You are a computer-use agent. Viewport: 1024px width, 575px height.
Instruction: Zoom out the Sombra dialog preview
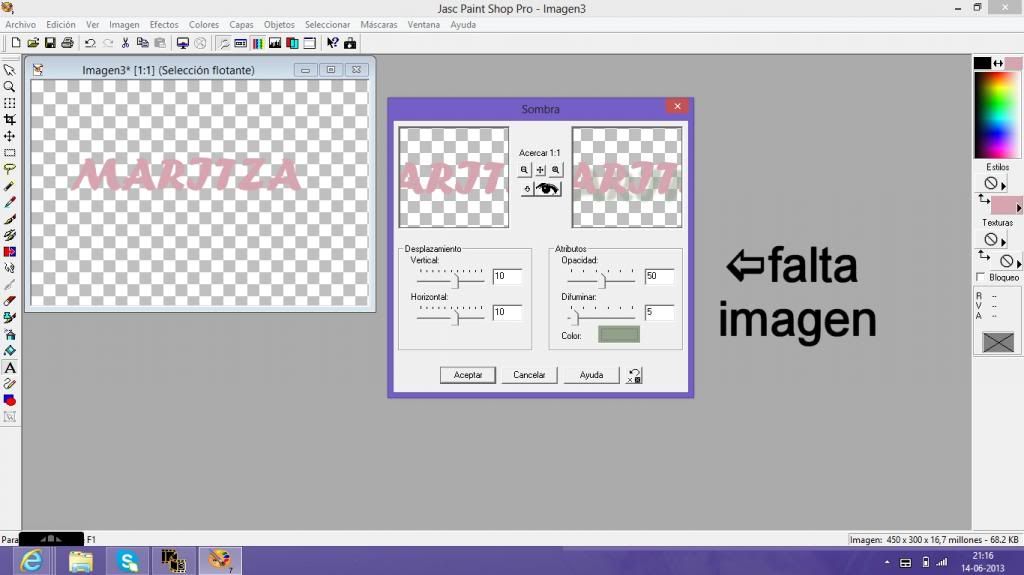click(524, 170)
